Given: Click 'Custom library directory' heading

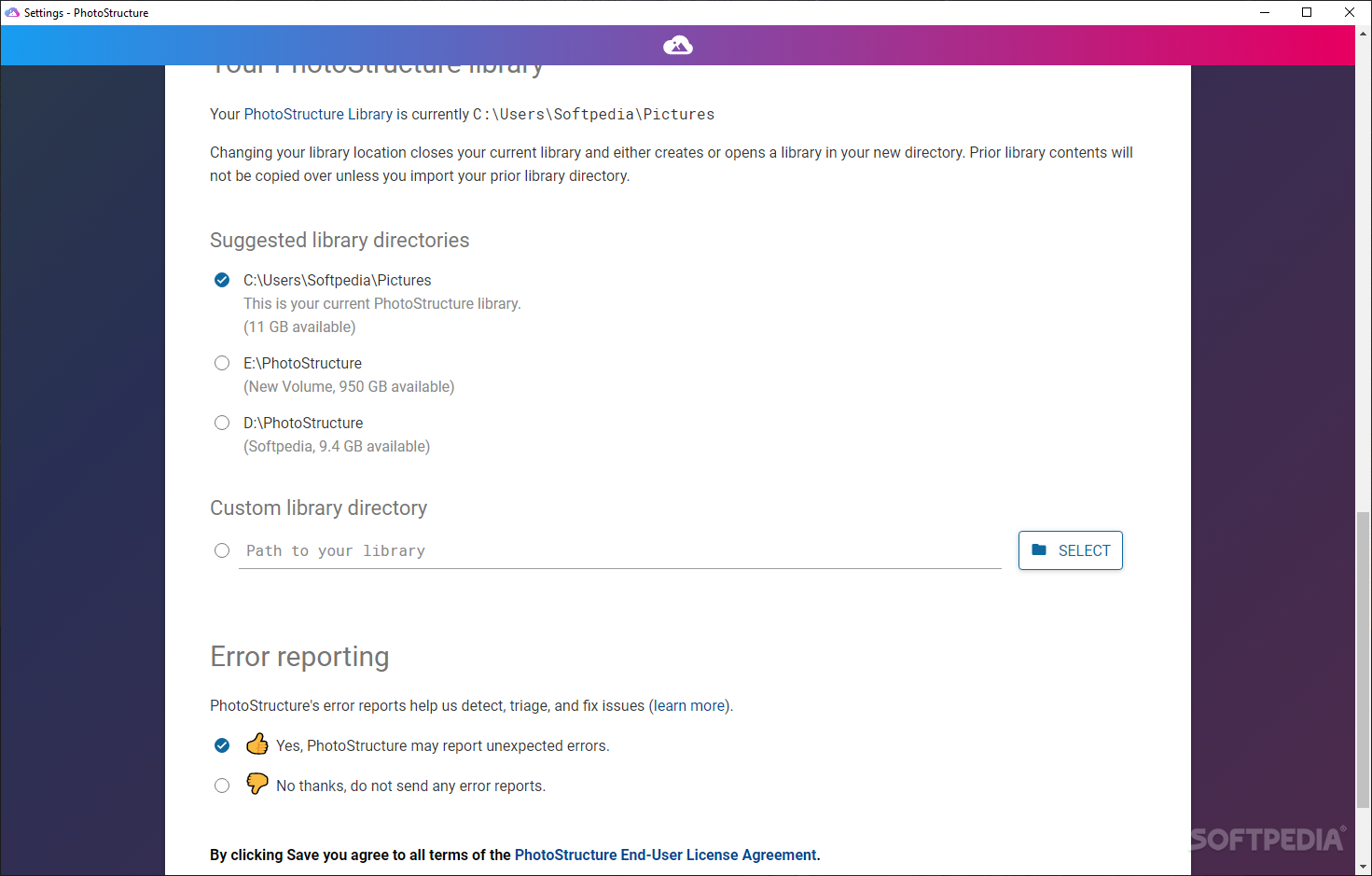Looking at the screenshot, I should (319, 508).
